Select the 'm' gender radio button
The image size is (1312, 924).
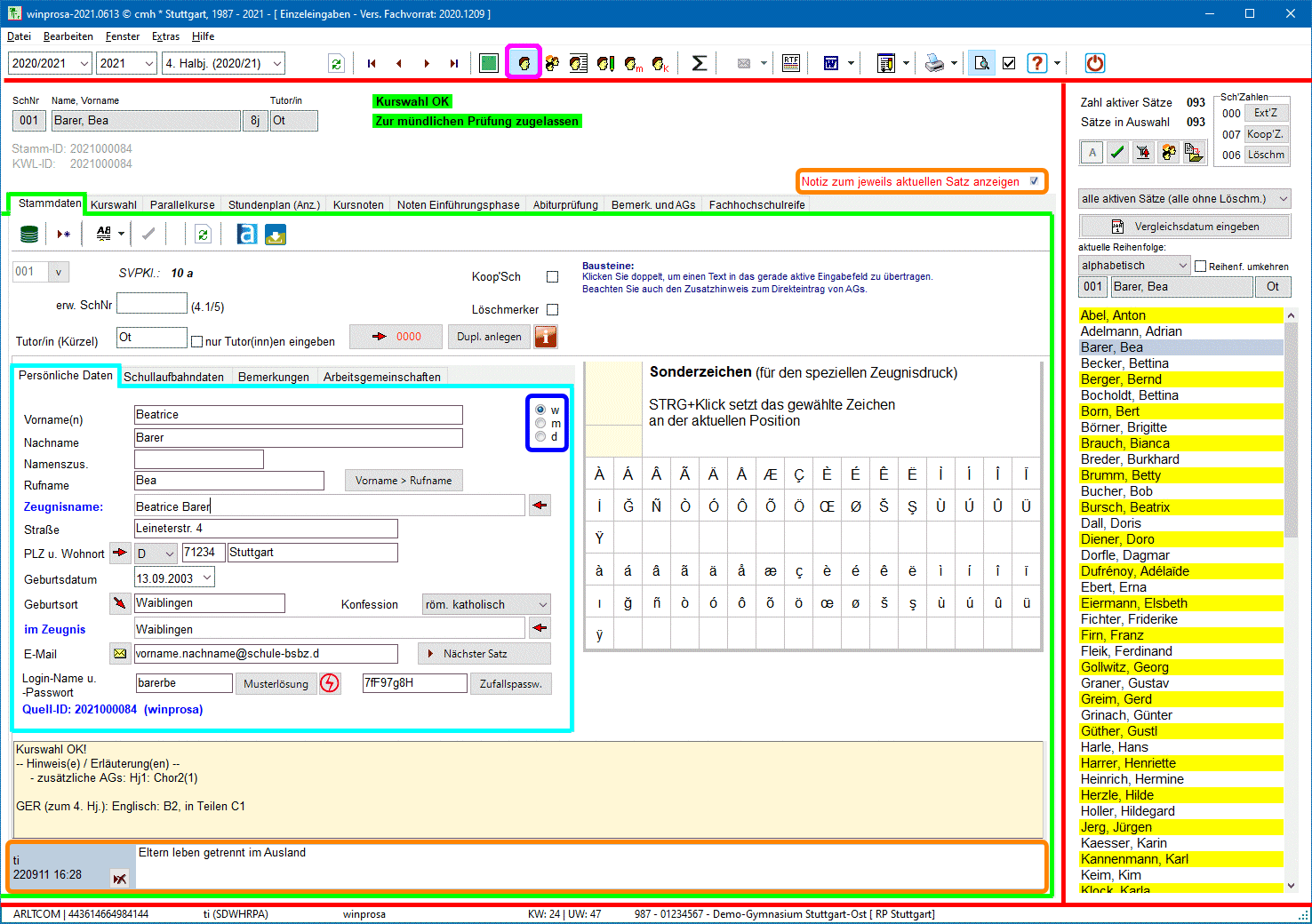click(x=540, y=424)
